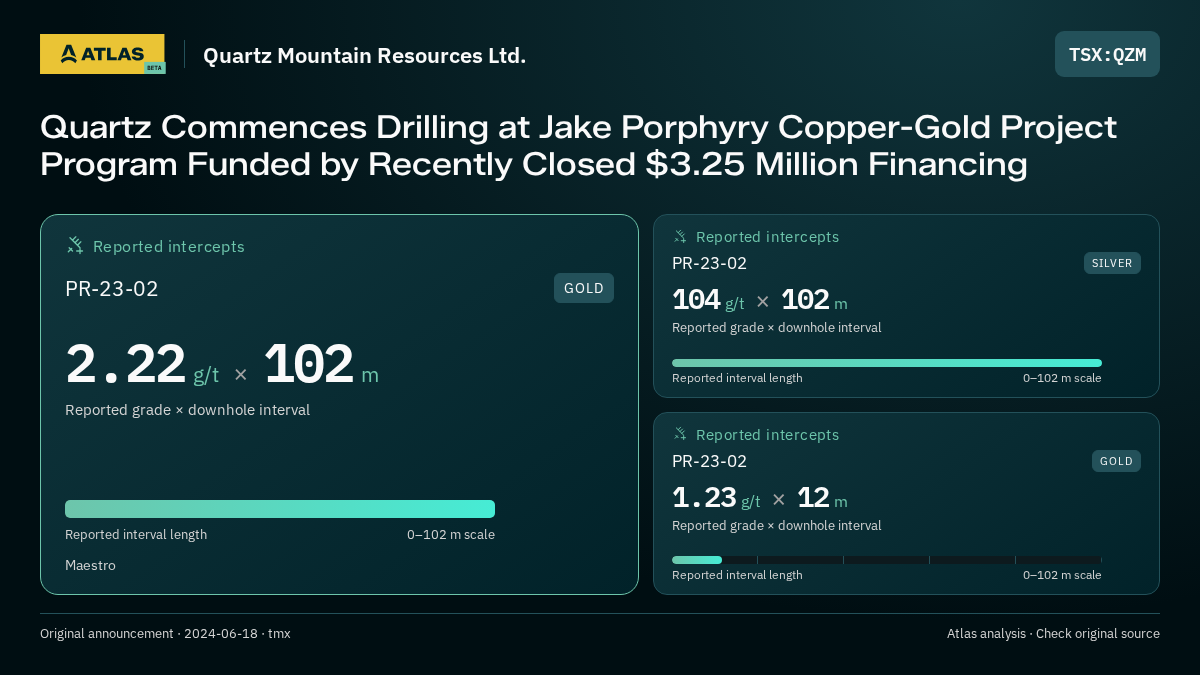Click the '12' metre interval value
Image resolution: width=1200 pixels, height=675 pixels.
tap(813, 498)
